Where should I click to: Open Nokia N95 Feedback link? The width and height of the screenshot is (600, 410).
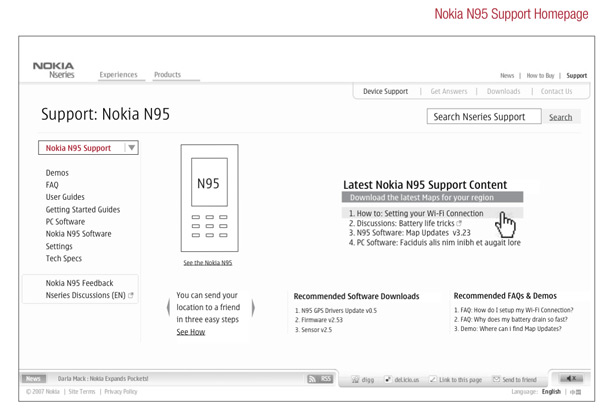point(79,283)
